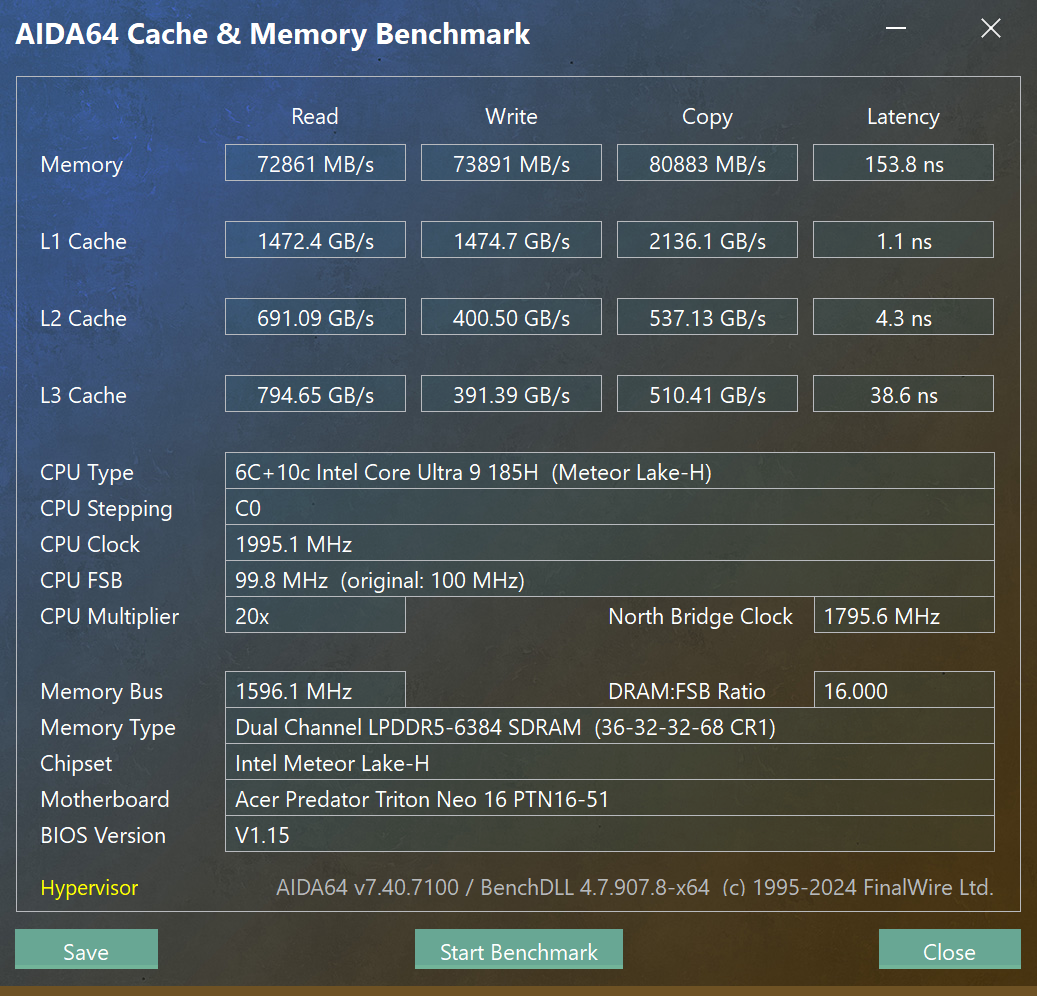Click the CPU Type label

click(87, 473)
